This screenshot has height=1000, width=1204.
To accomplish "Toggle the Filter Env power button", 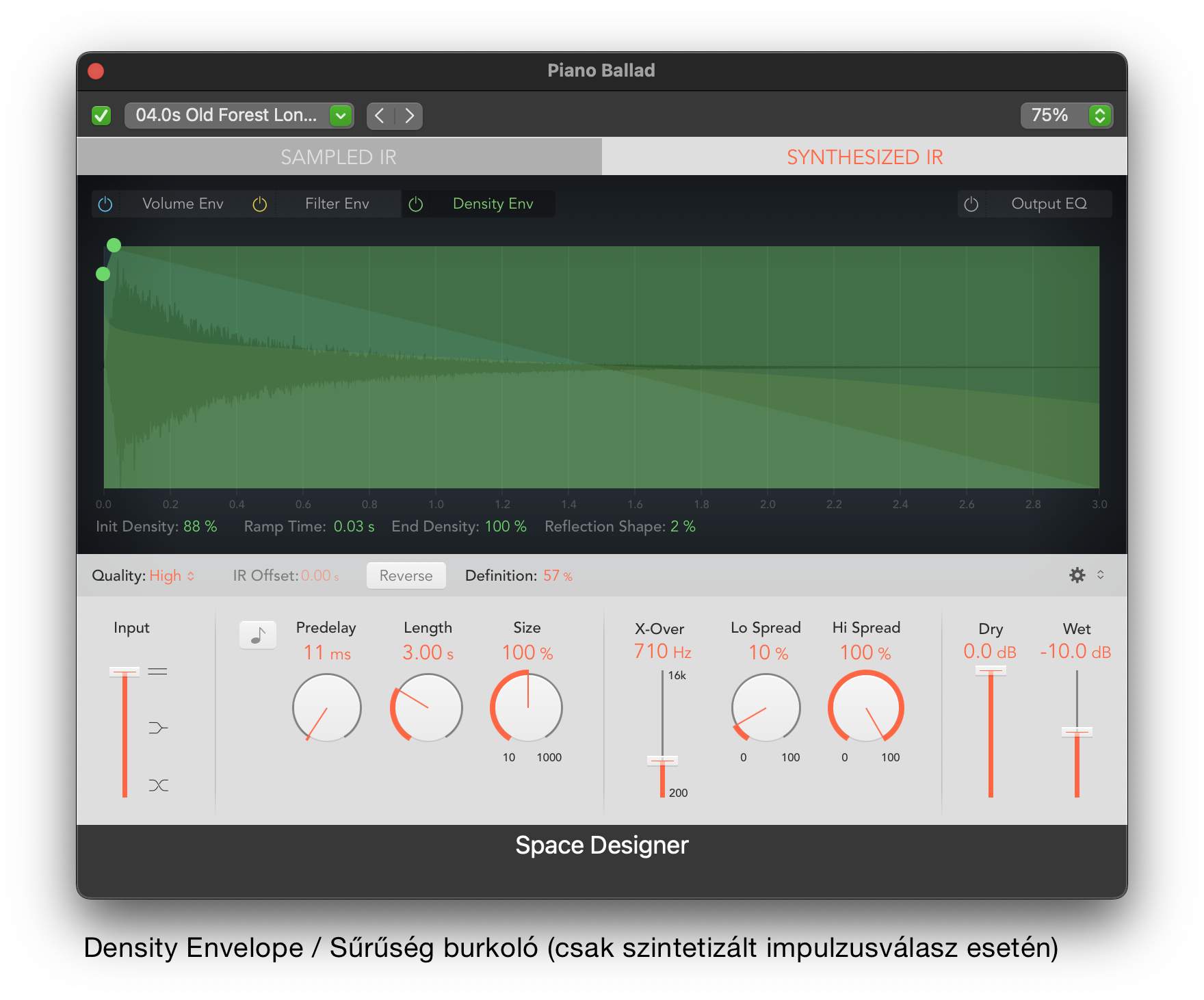I will 260,204.
